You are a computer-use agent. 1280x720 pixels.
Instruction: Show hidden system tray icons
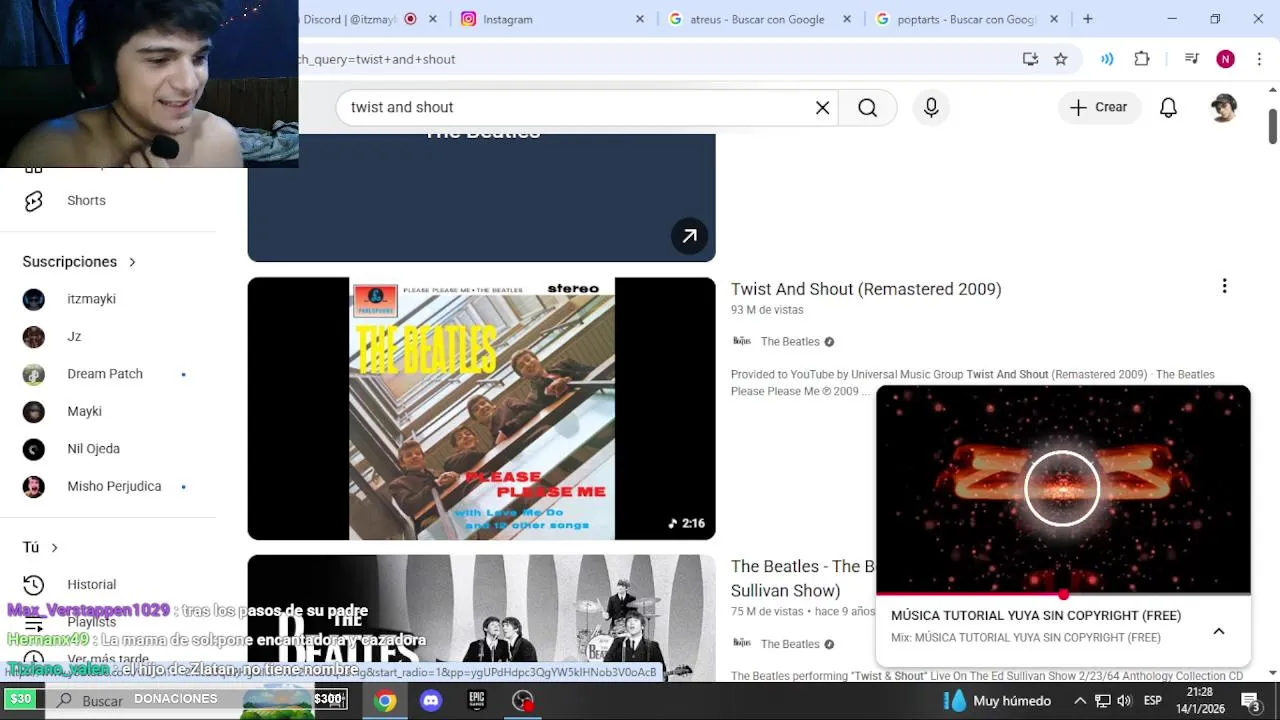(x=1080, y=701)
